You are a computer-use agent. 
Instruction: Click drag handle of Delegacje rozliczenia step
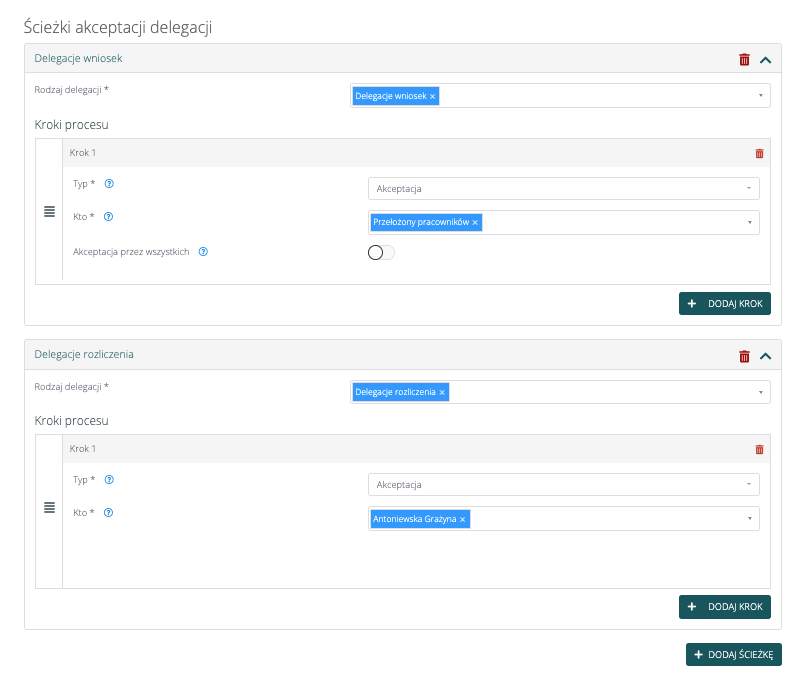49,508
